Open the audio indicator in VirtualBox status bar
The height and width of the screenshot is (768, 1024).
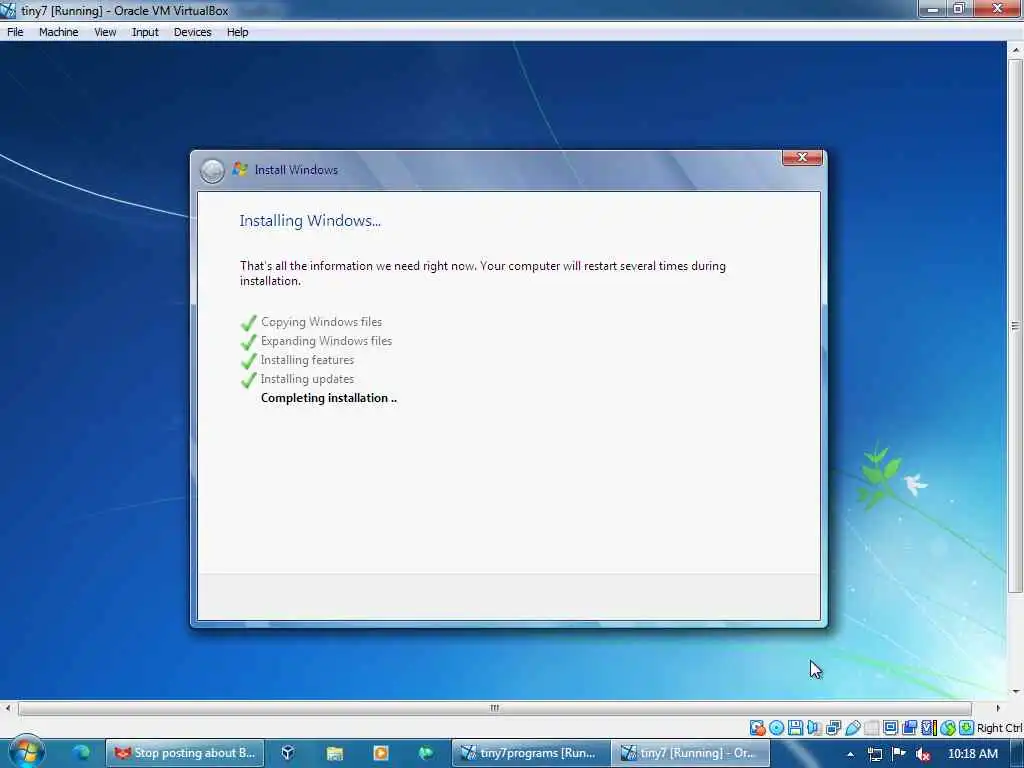[x=815, y=728]
